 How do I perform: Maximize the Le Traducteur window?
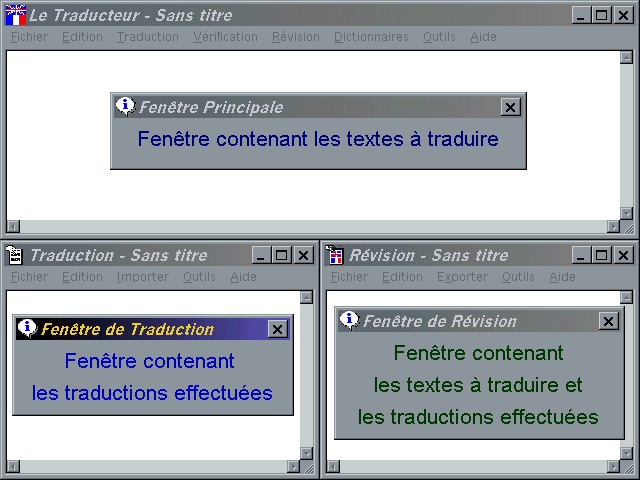tap(601, 16)
